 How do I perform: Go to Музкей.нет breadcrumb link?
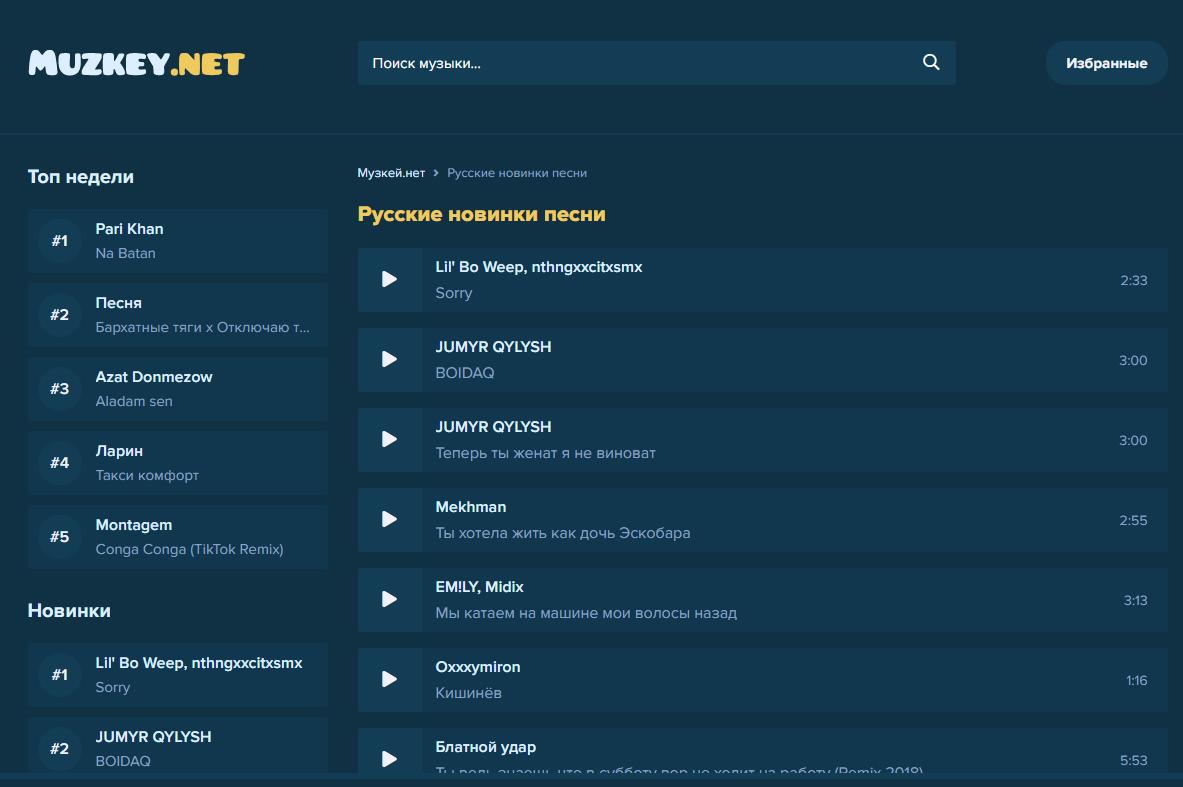391,173
